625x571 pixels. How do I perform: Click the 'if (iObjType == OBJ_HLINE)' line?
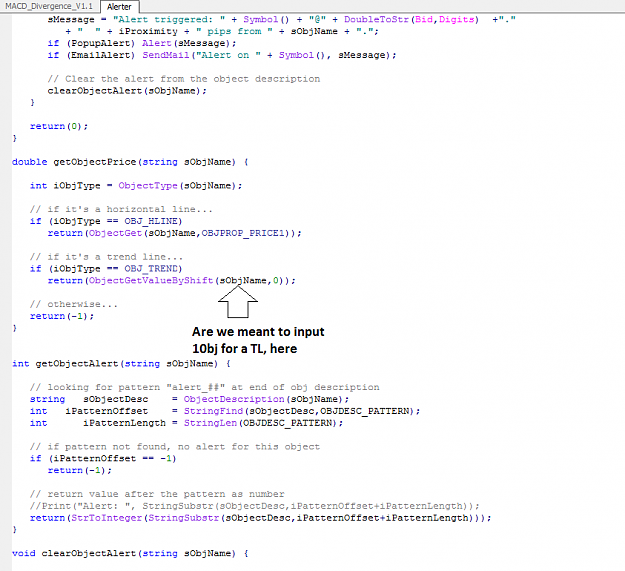pos(106,221)
